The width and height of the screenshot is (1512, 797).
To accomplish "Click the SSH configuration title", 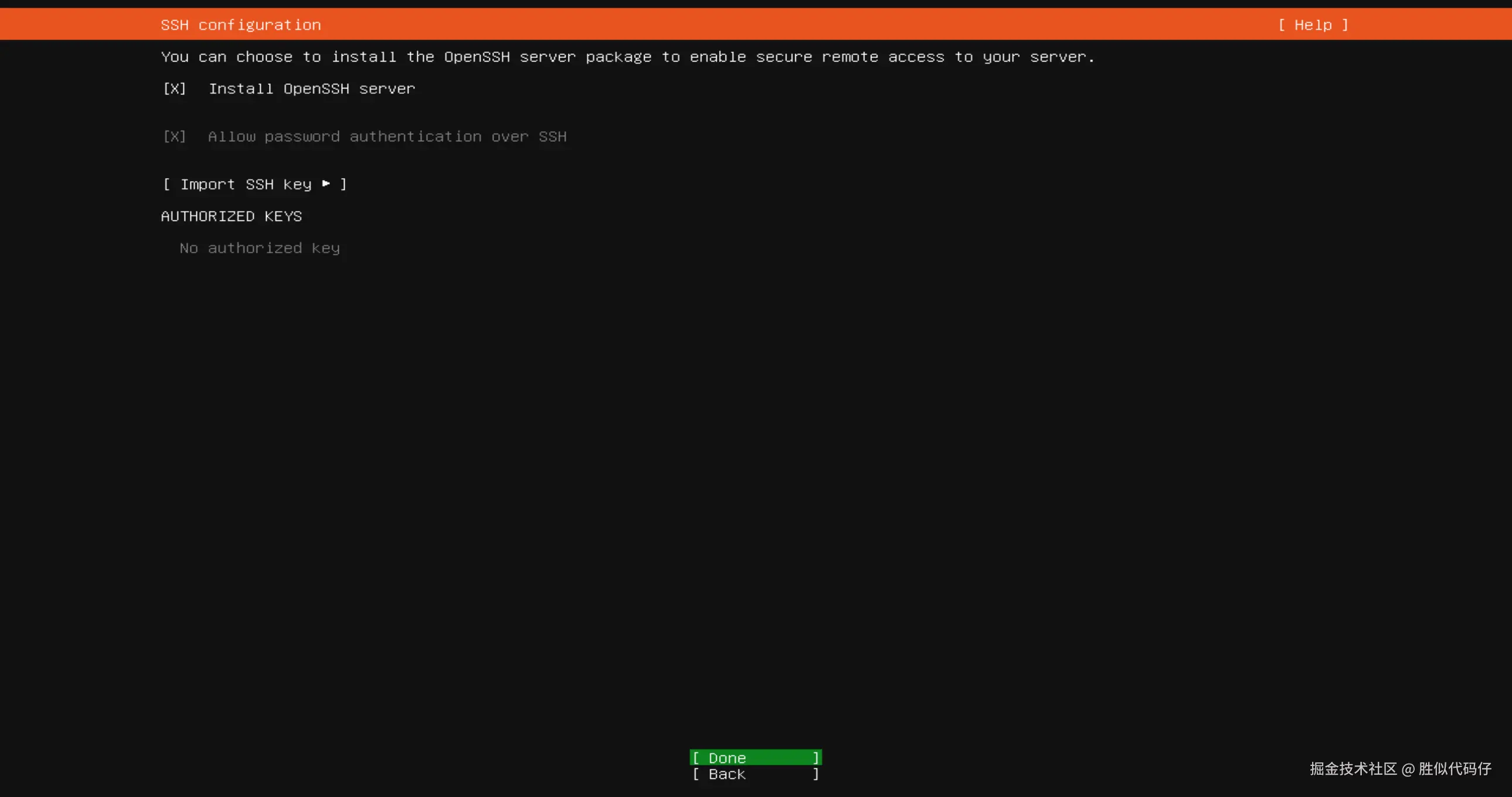I will (241, 25).
